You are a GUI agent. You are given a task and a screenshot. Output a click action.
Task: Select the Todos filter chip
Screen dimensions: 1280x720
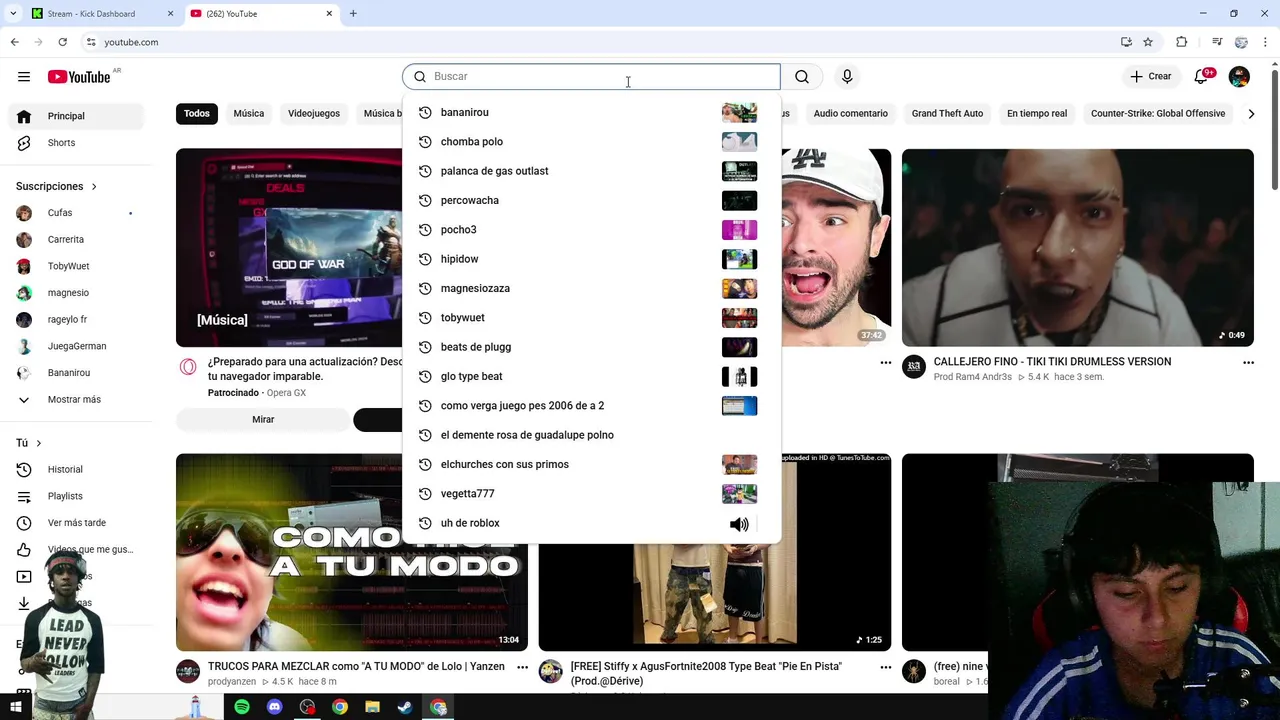[197, 113]
